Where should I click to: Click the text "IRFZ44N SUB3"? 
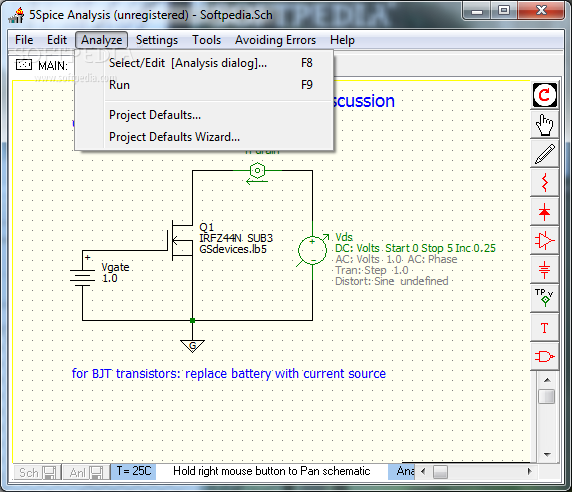coord(236,238)
